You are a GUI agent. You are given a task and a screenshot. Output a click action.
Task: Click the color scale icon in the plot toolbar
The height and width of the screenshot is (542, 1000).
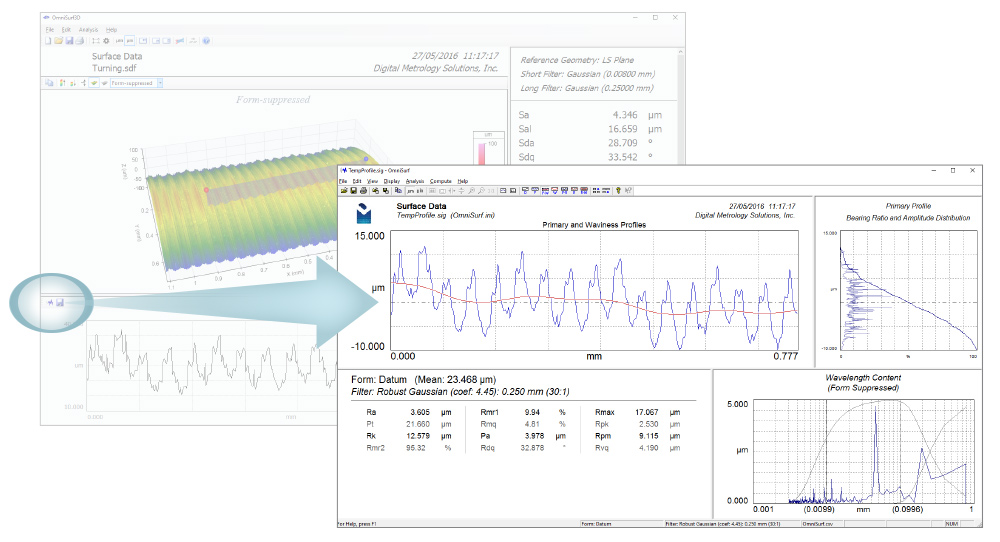pos(62,83)
